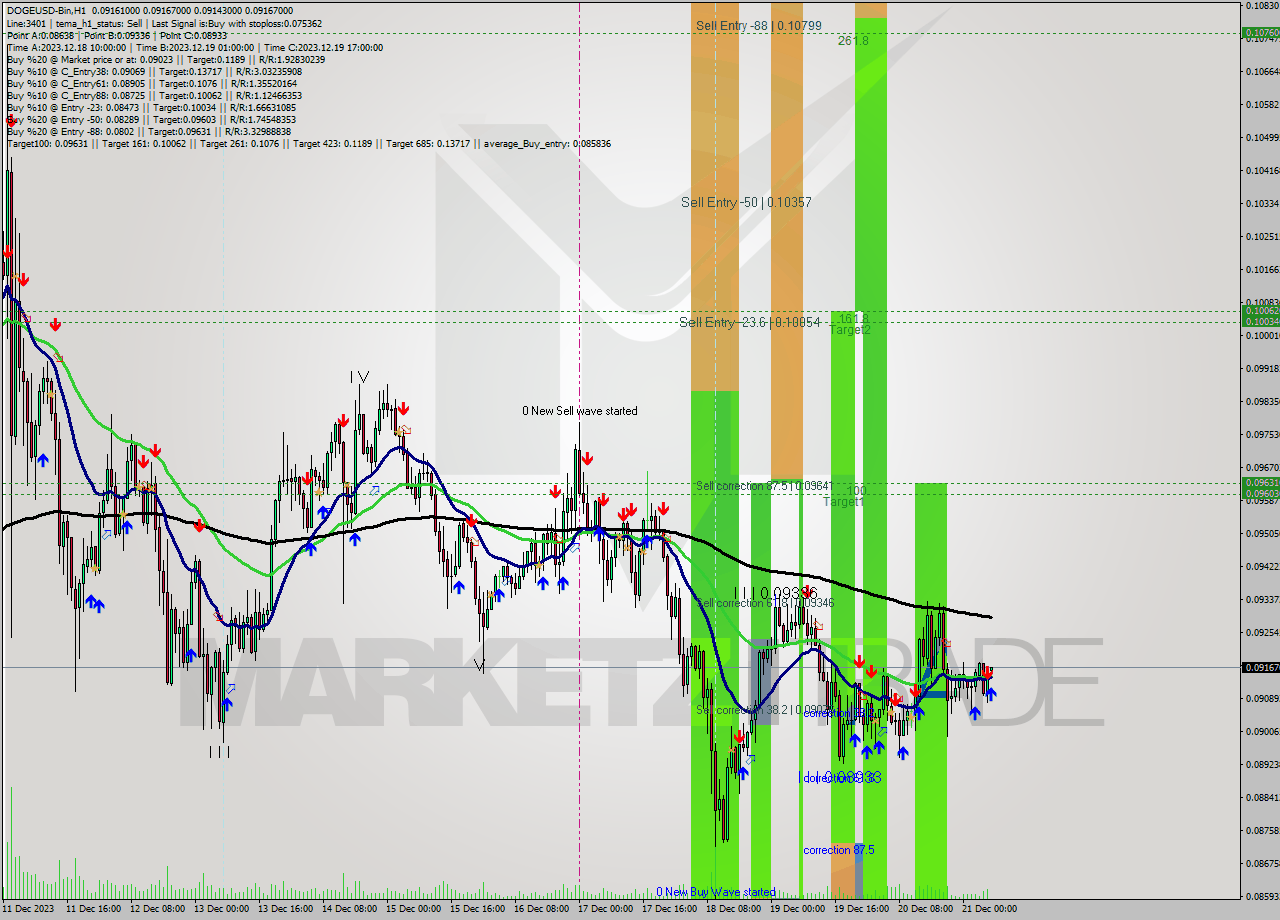
Task: Click the 'Sell Entry -50 | 0.10357' label
Action: point(746,202)
